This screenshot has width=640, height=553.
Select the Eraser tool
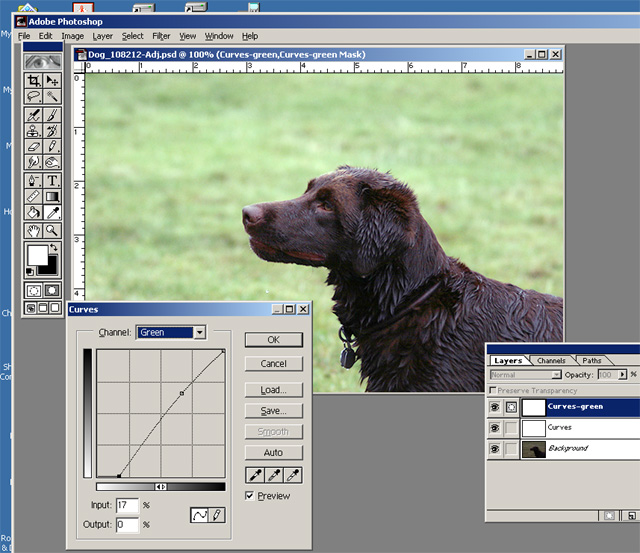pos(33,146)
